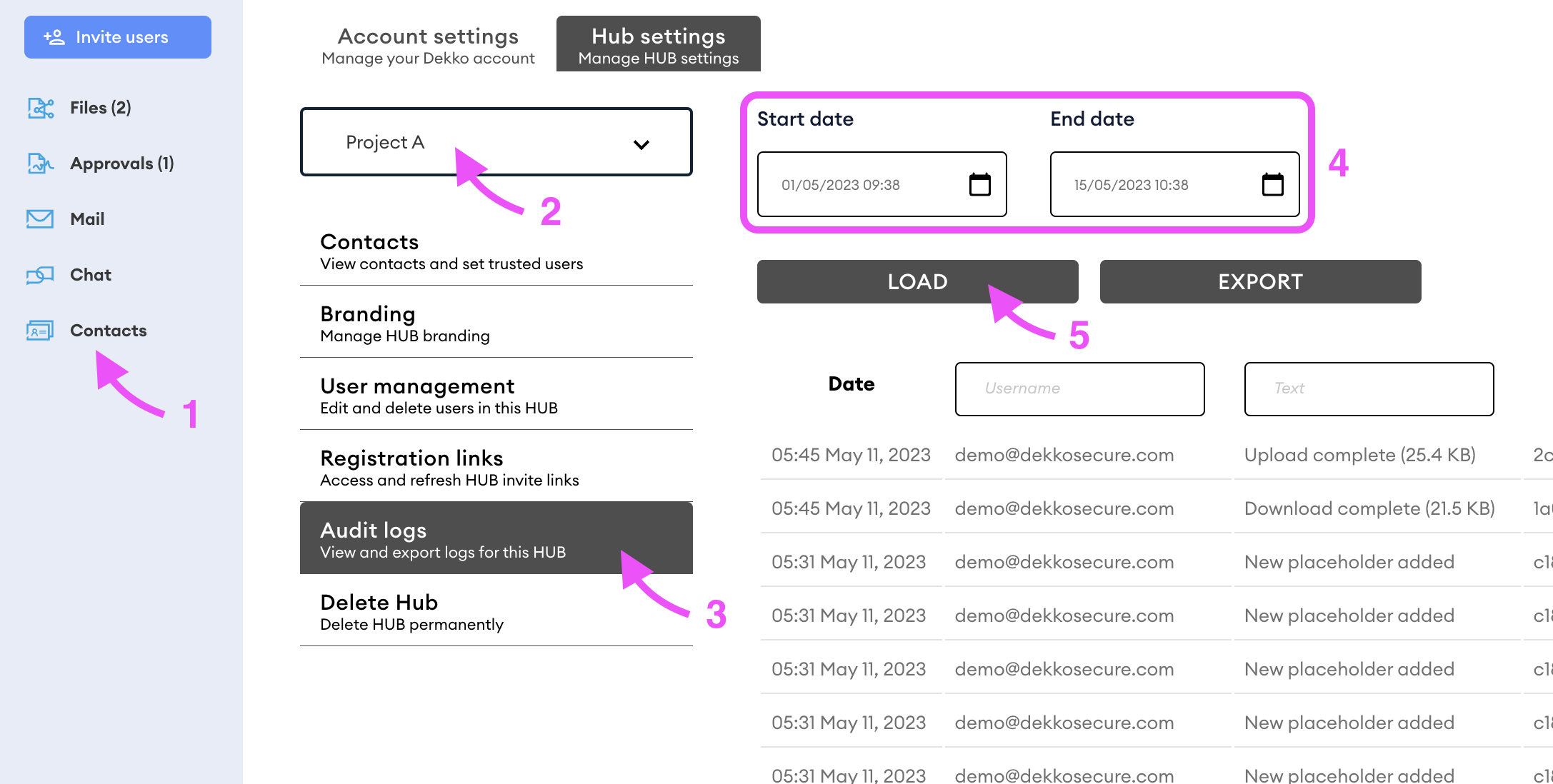Screen dimensions: 1553x784
Task: Click the Text filter field
Action: 1369,389
